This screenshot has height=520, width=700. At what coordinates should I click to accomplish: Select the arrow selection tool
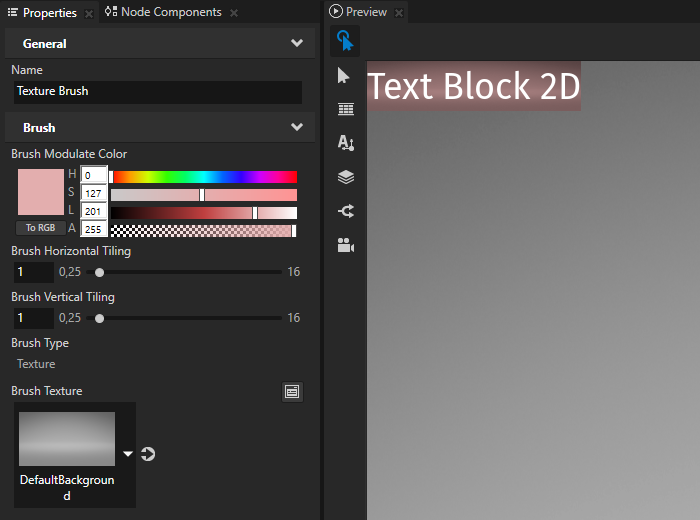345,76
